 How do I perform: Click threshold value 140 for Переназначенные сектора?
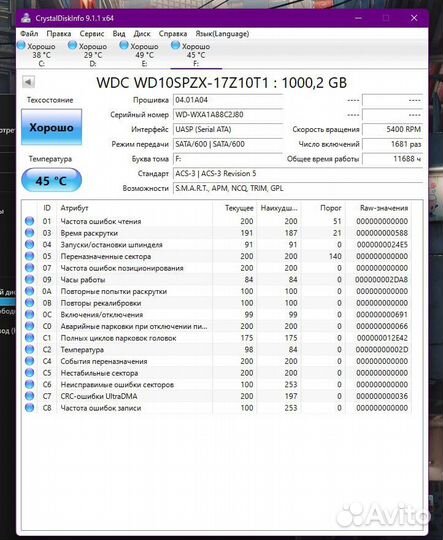pyautogui.click(x=335, y=256)
